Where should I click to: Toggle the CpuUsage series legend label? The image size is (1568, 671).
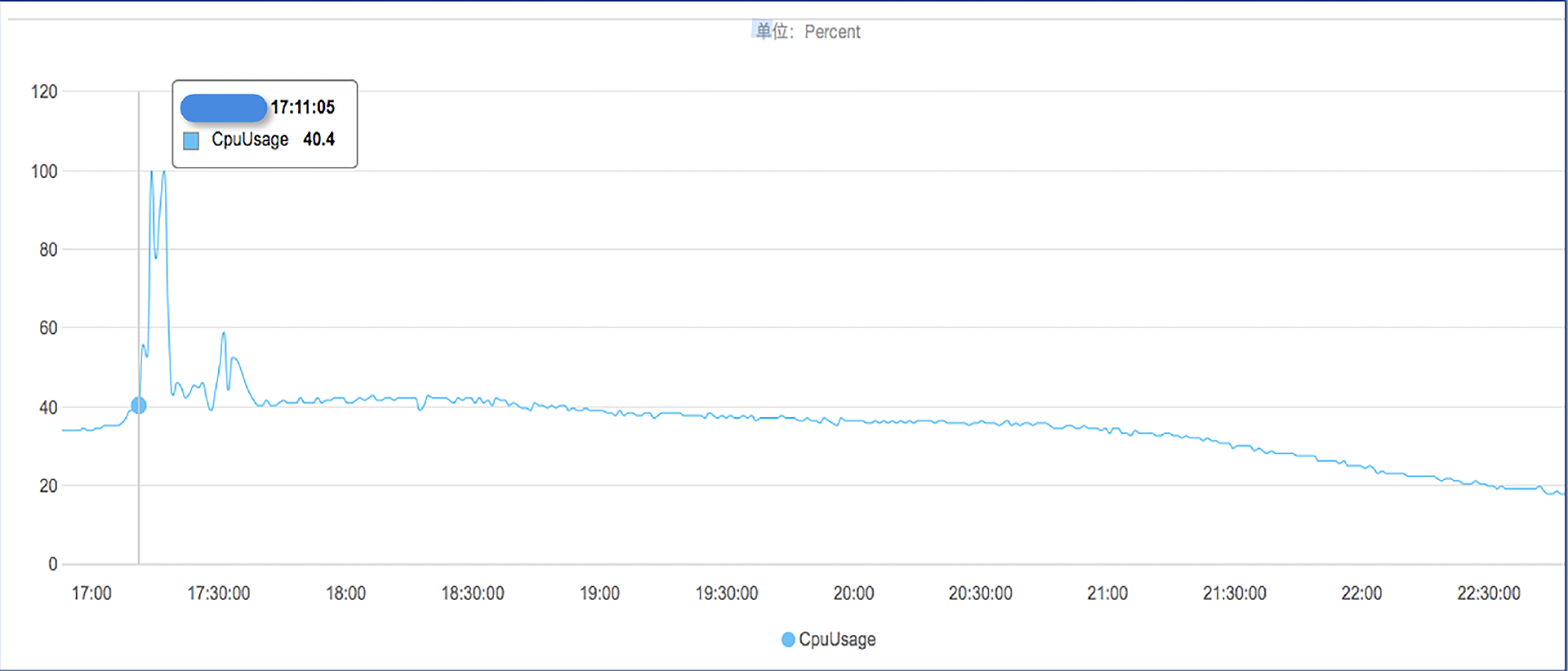pyautogui.click(x=837, y=639)
